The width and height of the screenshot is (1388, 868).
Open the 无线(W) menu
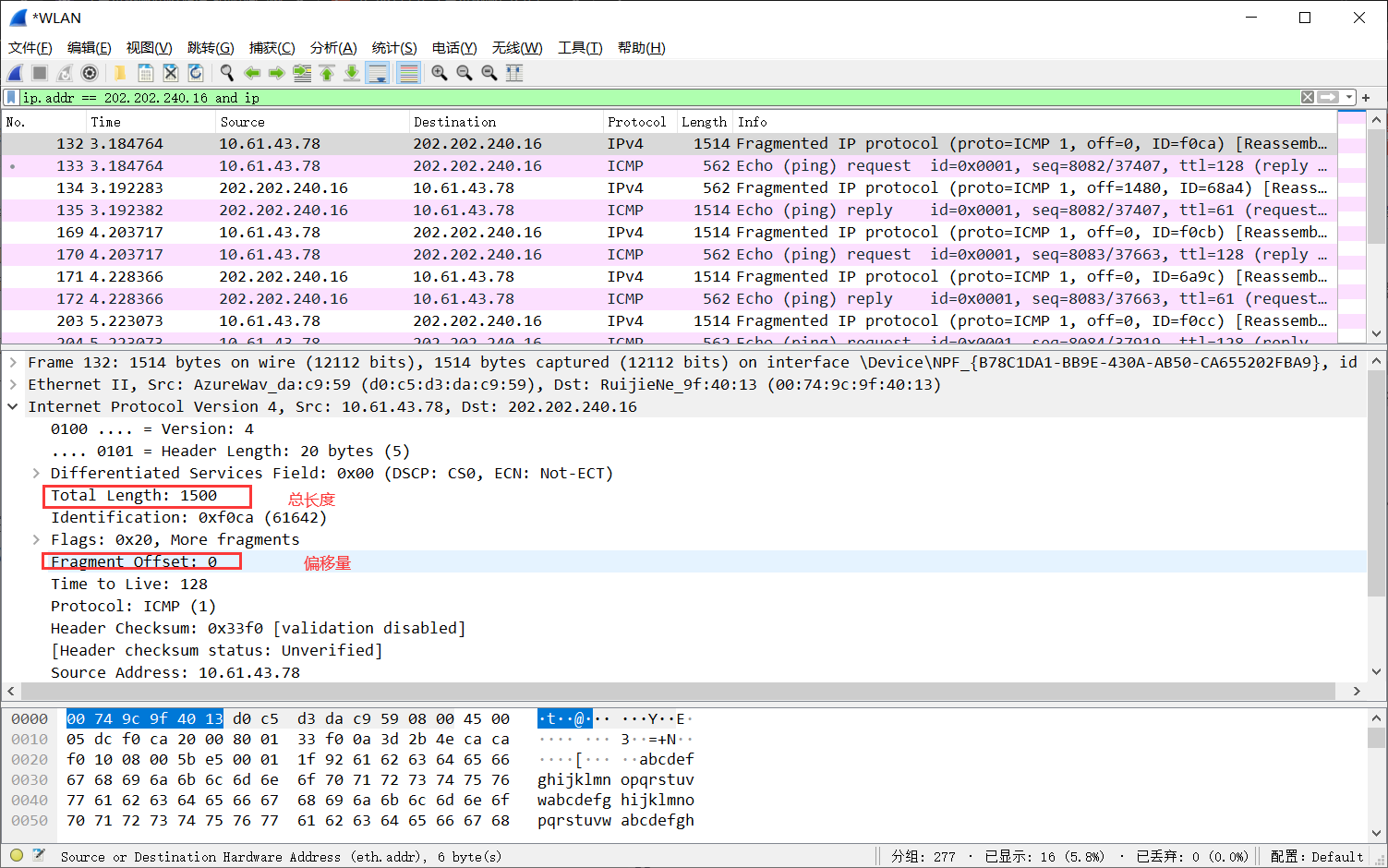[x=517, y=48]
